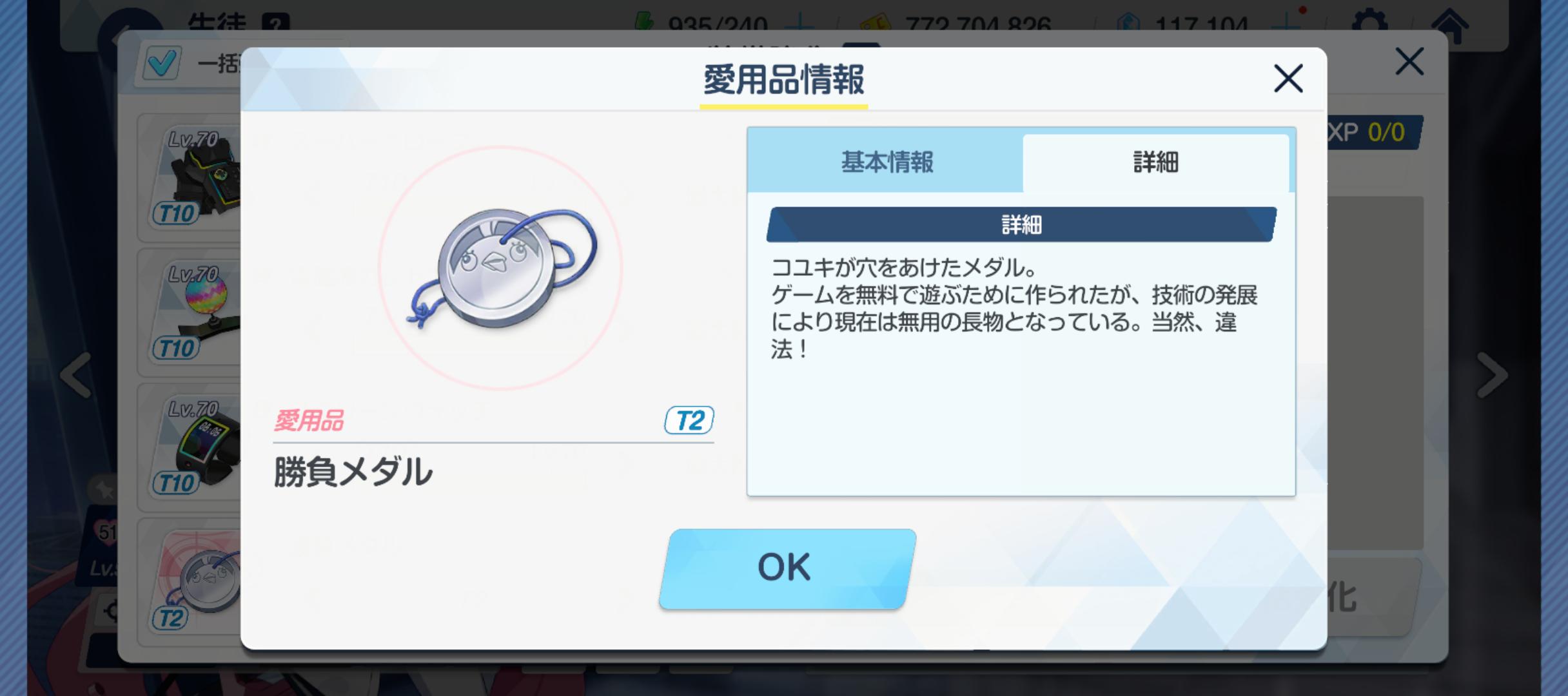Image resolution: width=1568 pixels, height=696 pixels.
Task: Click the 詳細 section header bar
Action: pyautogui.click(x=1021, y=224)
